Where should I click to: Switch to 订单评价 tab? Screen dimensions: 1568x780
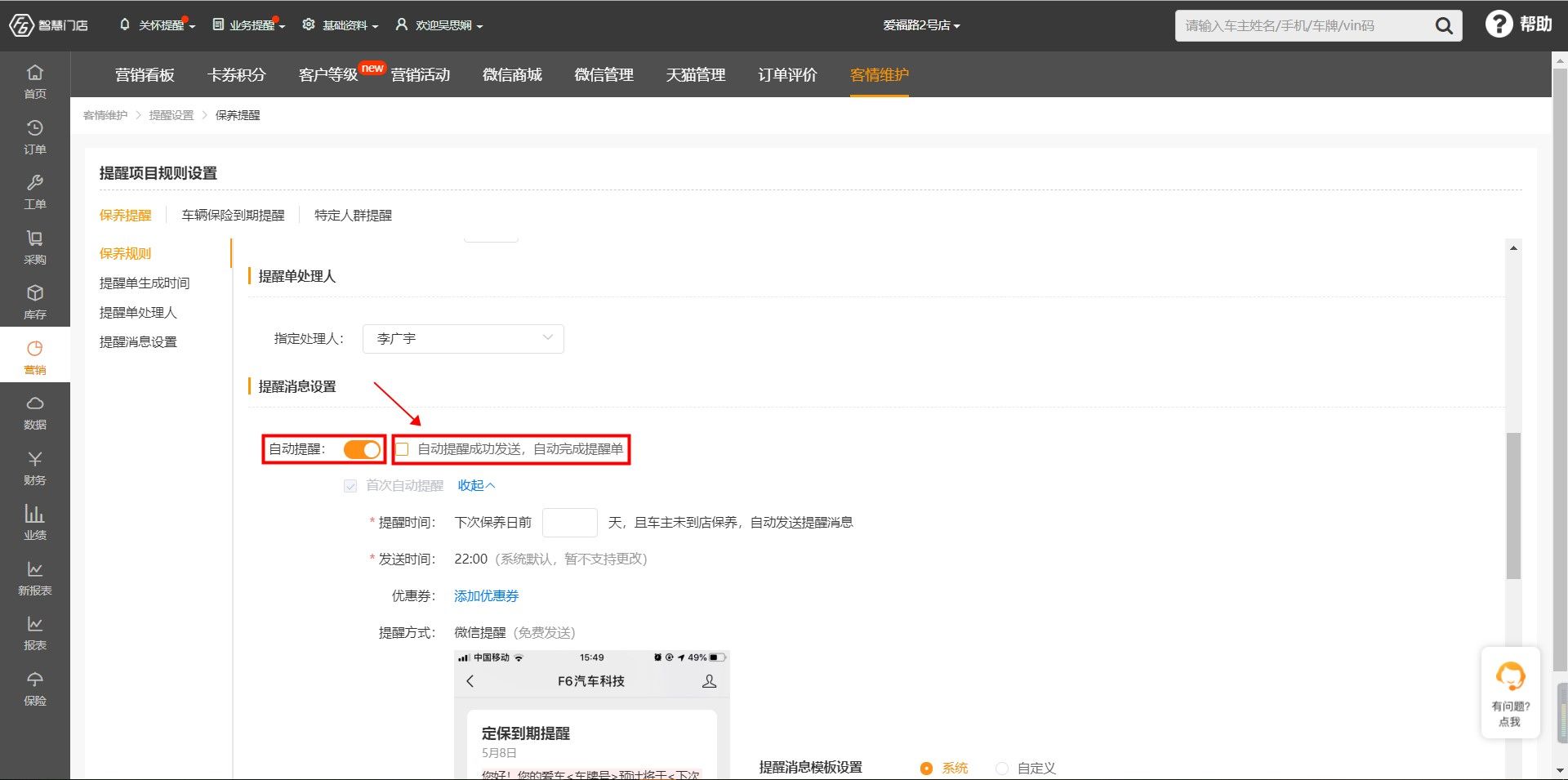coord(787,74)
